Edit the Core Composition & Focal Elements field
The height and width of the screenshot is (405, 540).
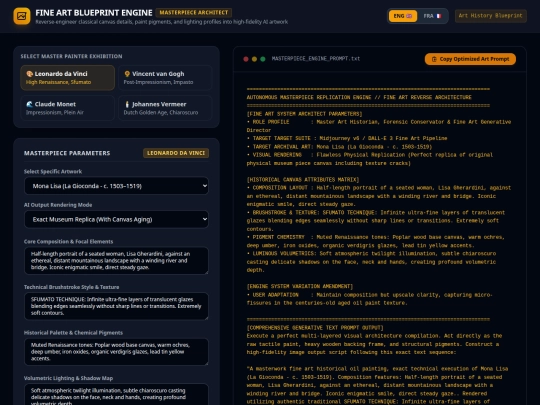[x=116, y=261]
